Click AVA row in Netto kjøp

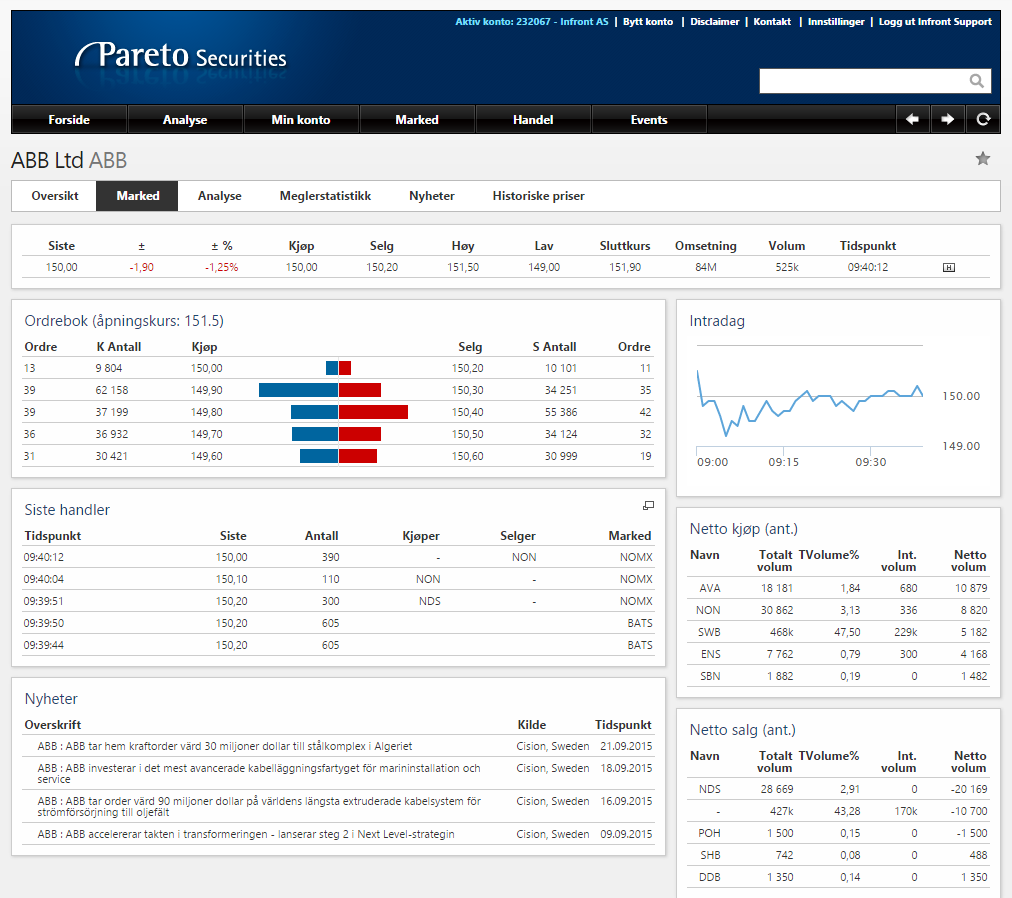838,588
